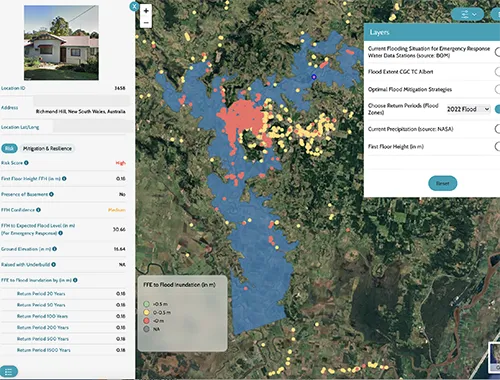Click the FFE to Flood Inundation legend title
The width and height of the screenshot is (500, 380).
179,285
